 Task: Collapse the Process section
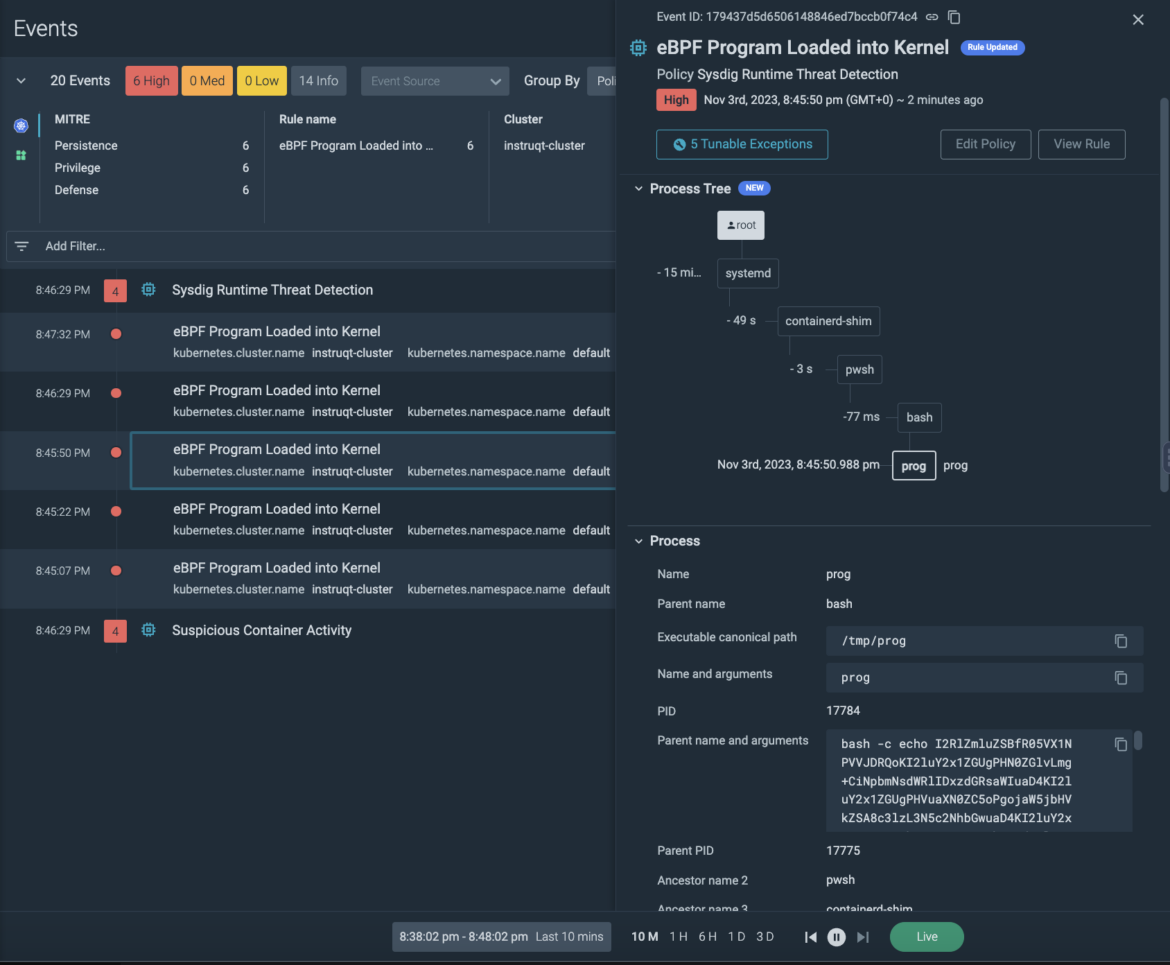[x=639, y=541]
